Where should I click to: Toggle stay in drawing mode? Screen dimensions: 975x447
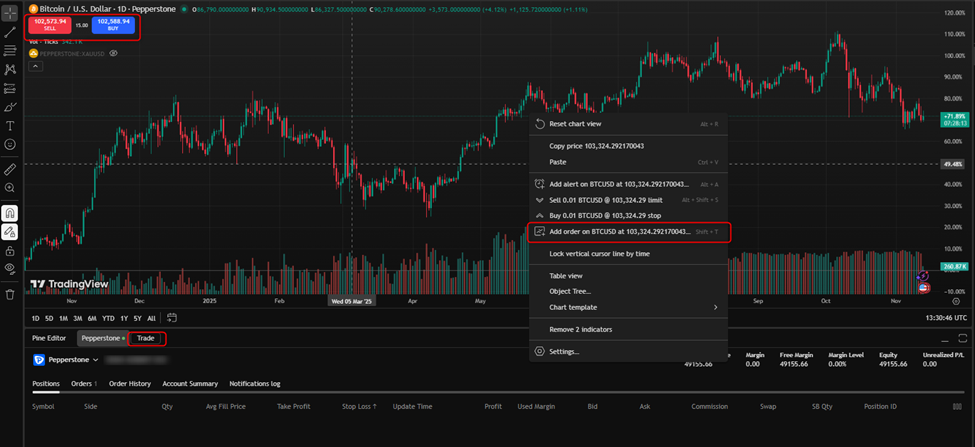pyautogui.click(x=11, y=232)
